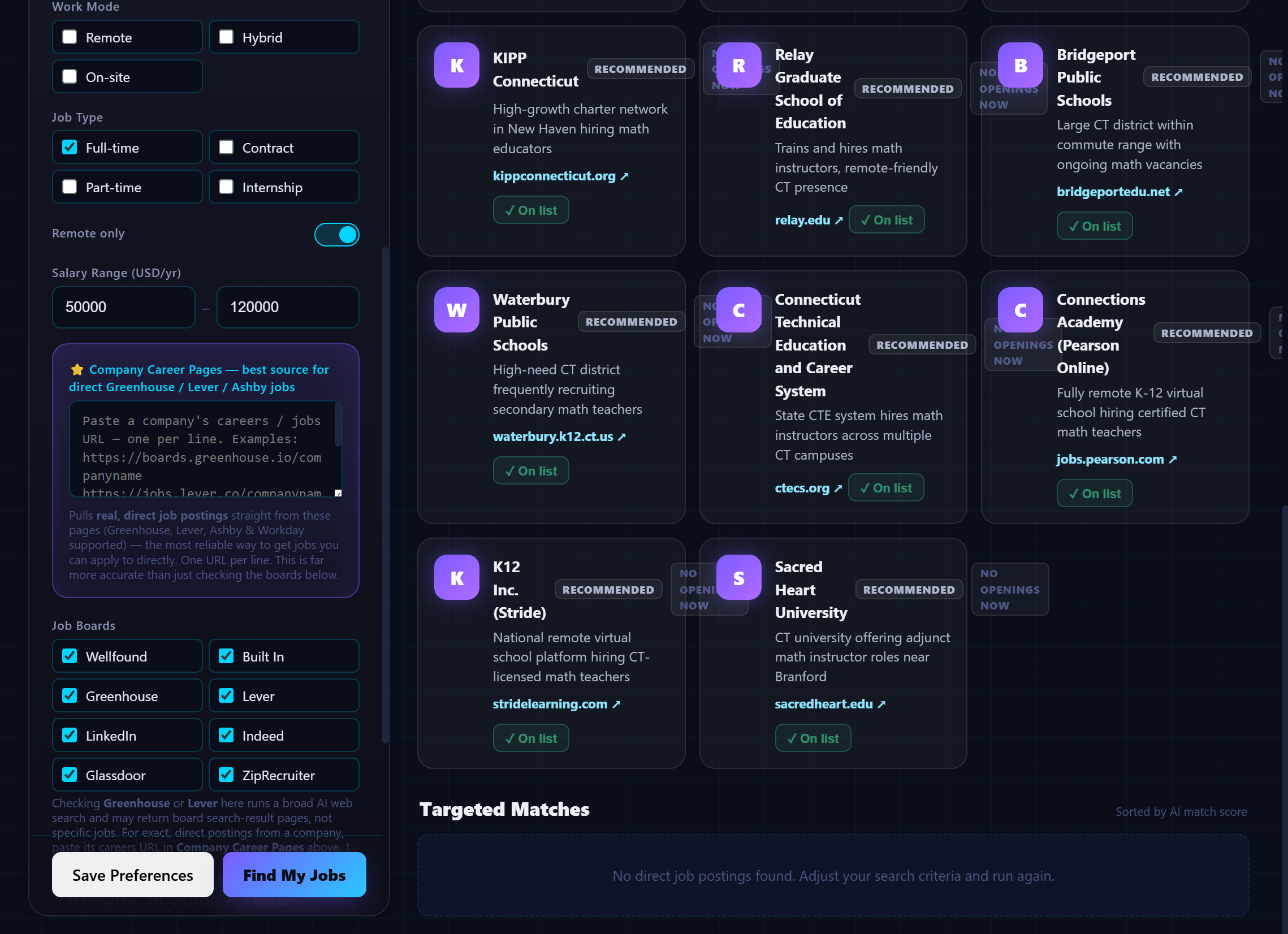Uncheck the ZipRecruiter job board checkbox
1288x934 pixels.
(226, 775)
